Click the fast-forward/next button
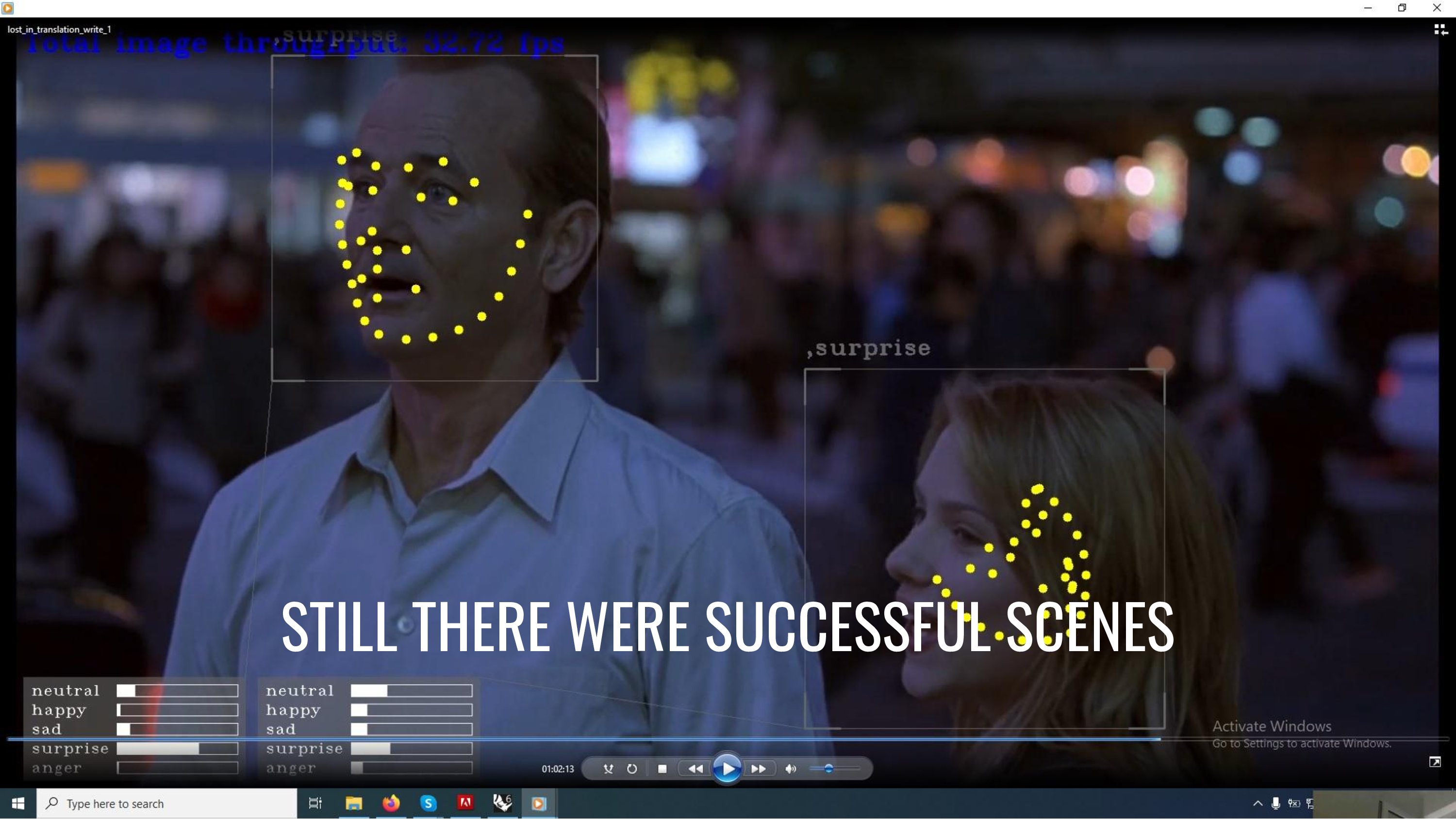 coord(759,769)
